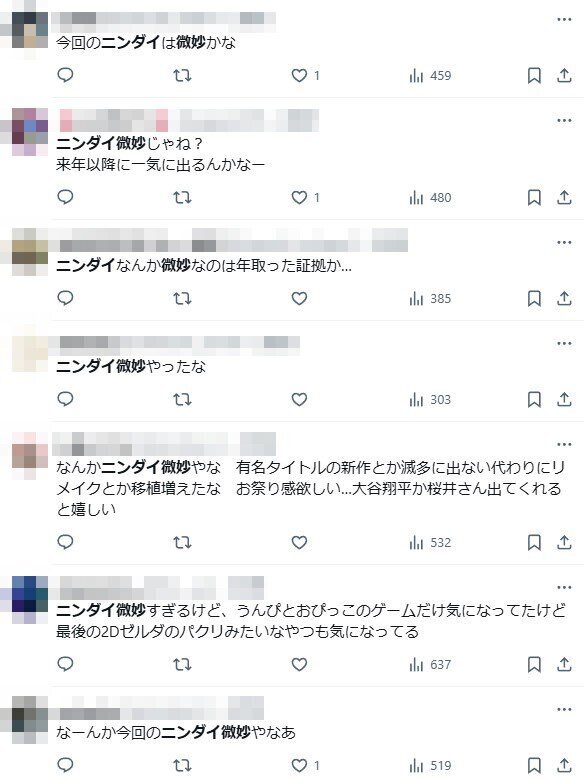Retweet the post with 480 views

coord(182,198)
